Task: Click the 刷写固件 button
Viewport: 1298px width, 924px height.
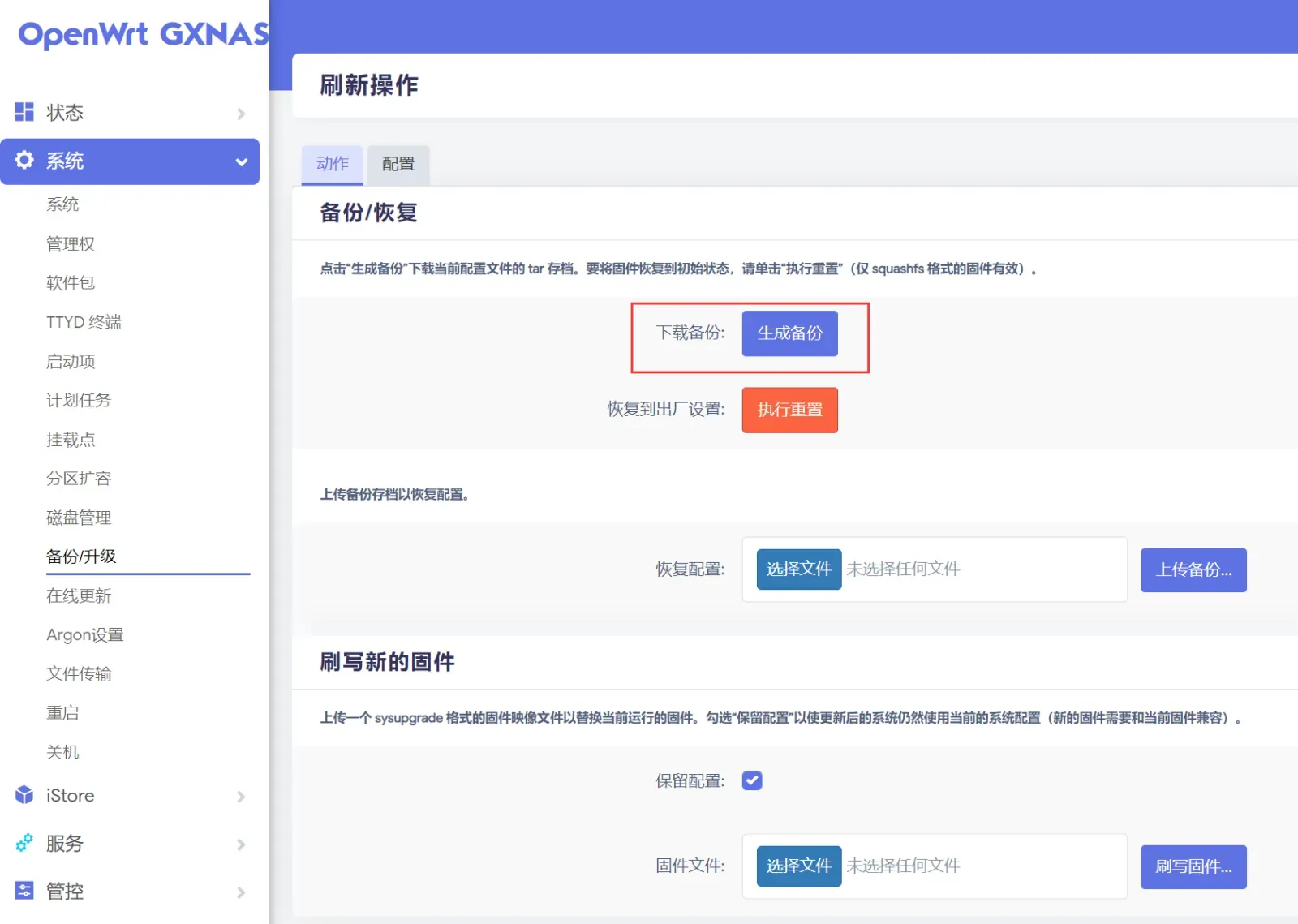Action: point(1193,867)
